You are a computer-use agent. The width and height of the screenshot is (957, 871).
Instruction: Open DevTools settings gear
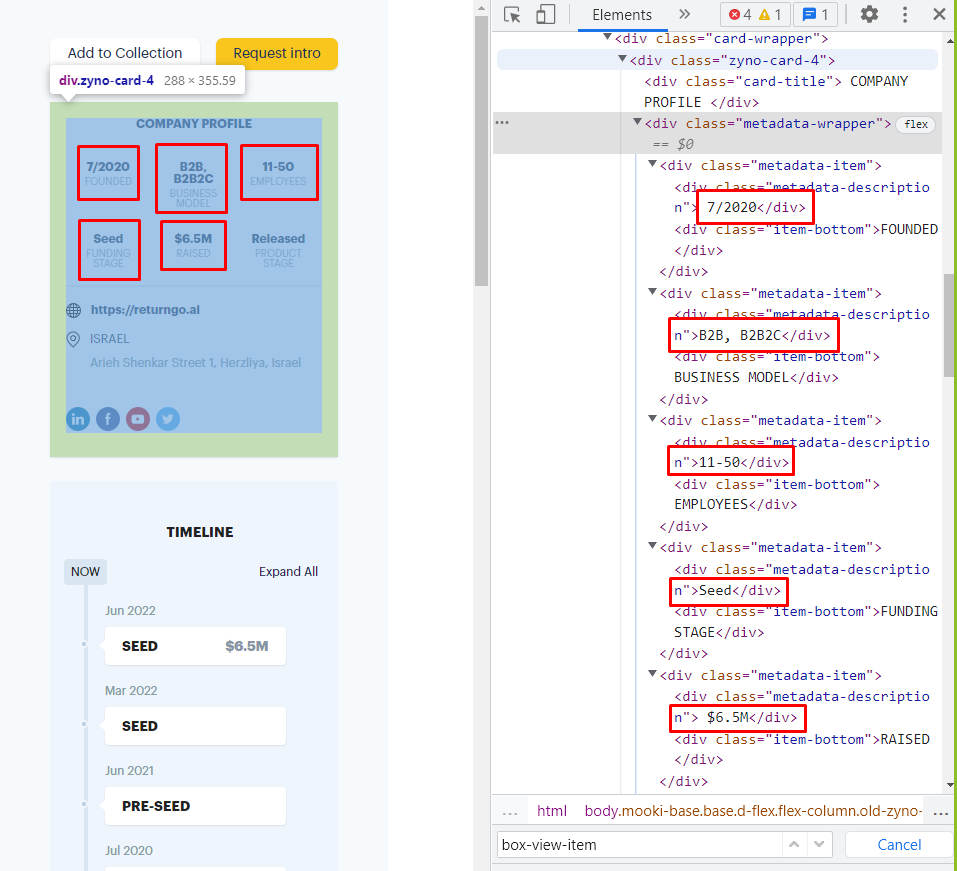coord(869,14)
